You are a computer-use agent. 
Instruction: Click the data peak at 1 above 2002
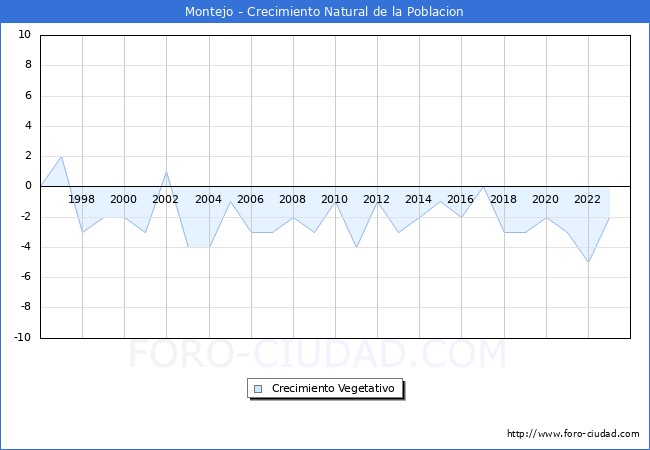(x=166, y=172)
